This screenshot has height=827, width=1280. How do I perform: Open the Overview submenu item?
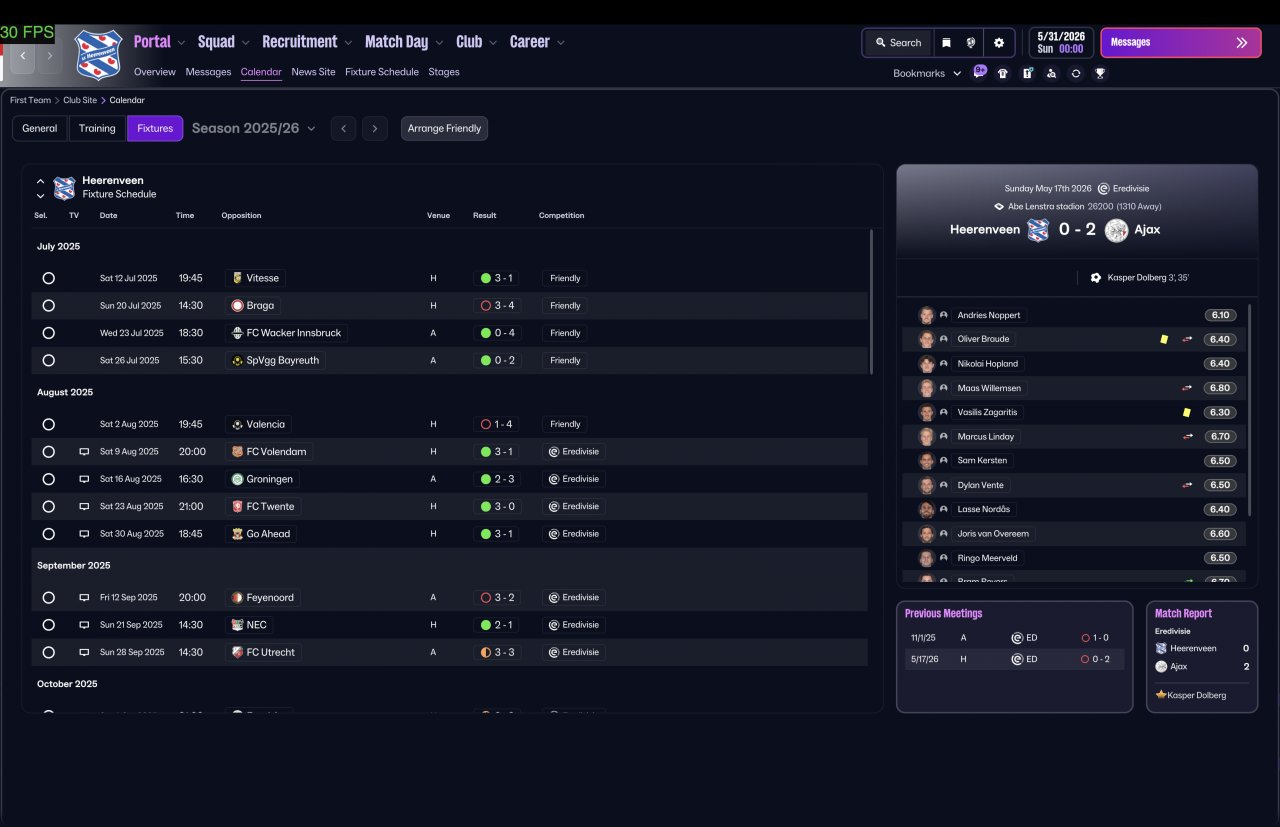(154, 72)
